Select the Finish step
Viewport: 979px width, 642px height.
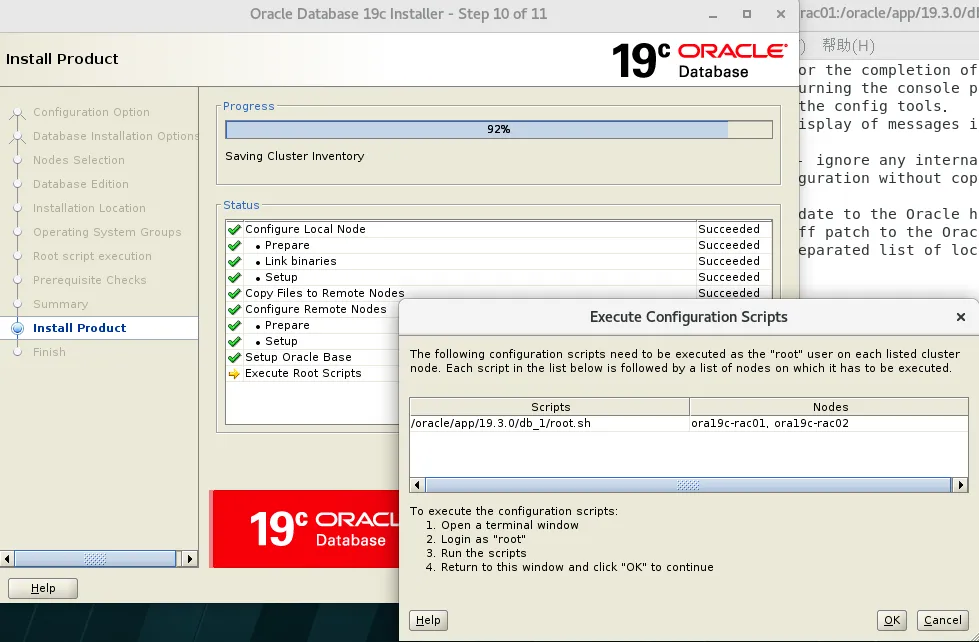click(49, 352)
